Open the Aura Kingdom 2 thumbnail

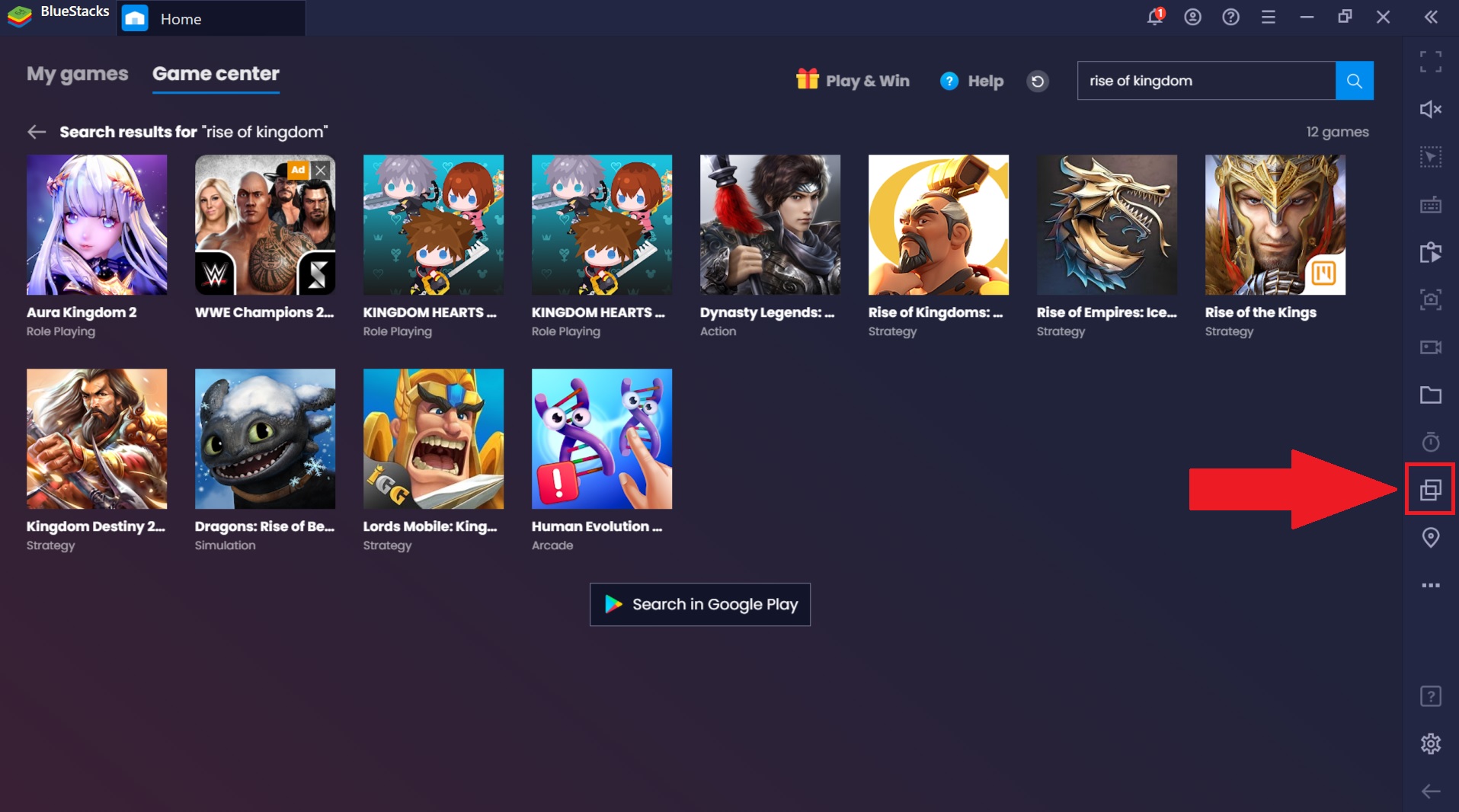point(97,225)
